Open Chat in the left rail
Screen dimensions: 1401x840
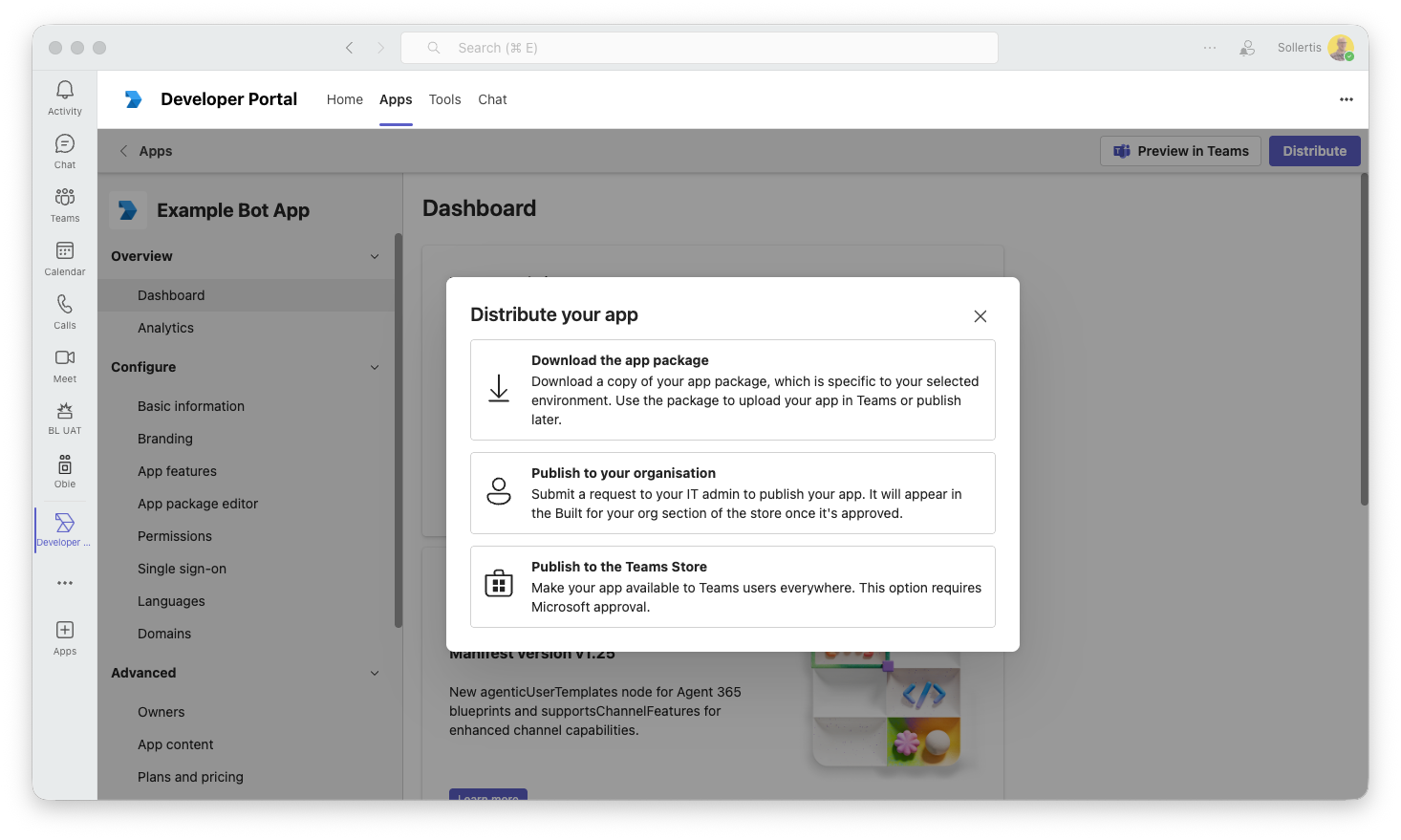65,151
